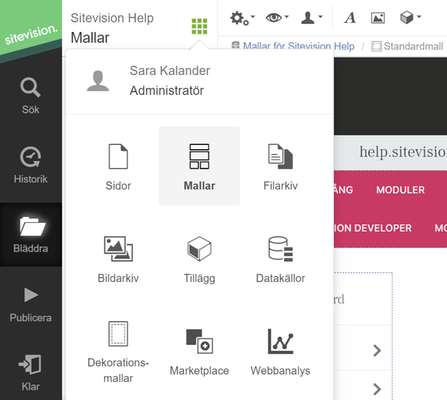Follow the Mallar för Sitevision Help link
The height and width of the screenshot is (400, 447).
(298, 46)
